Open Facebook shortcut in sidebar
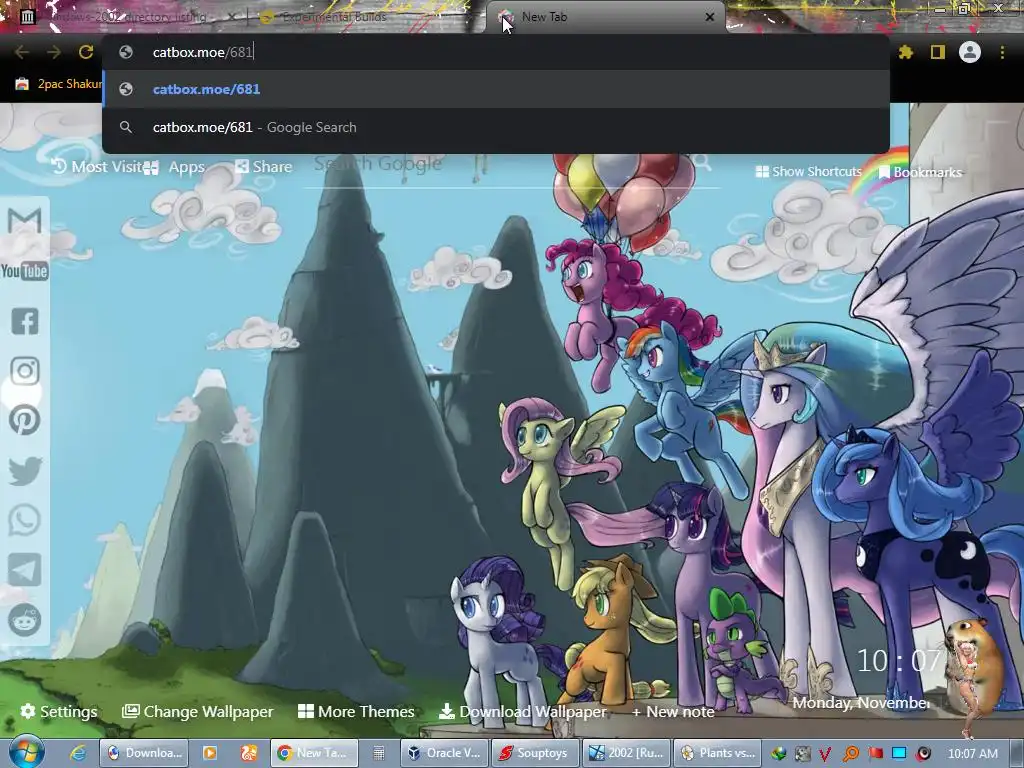The width and height of the screenshot is (1024, 768). 25,321
